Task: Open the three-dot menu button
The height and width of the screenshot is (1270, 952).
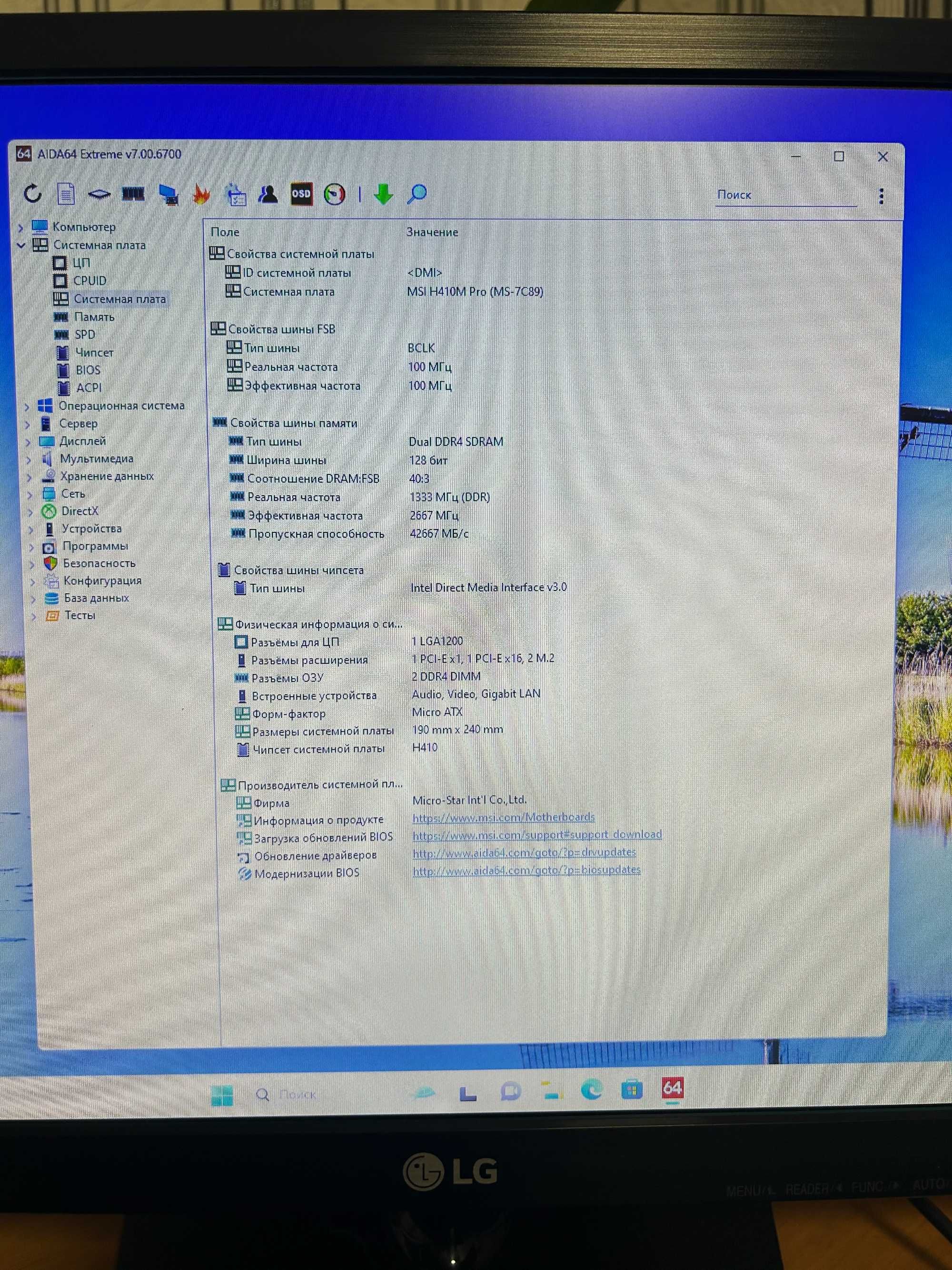Action: pyautogui.click(x=881, y=196)
